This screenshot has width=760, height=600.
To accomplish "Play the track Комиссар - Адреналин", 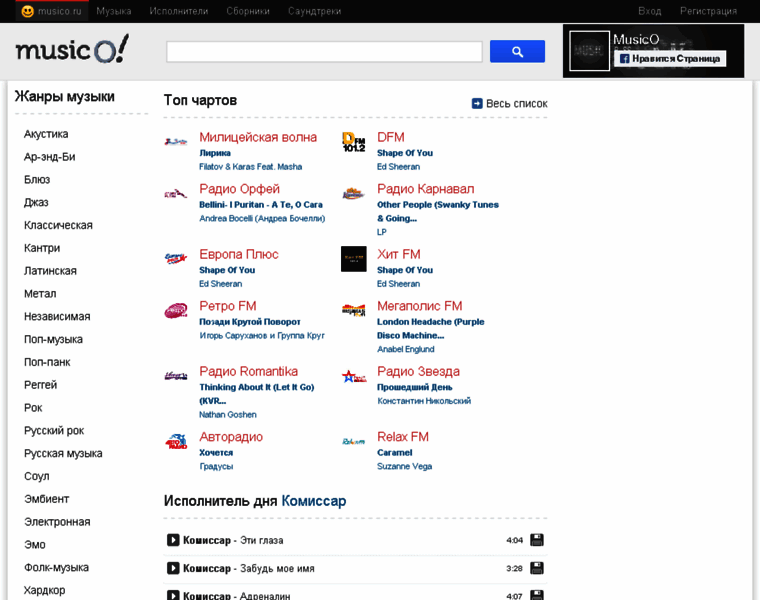I will 173,595.
